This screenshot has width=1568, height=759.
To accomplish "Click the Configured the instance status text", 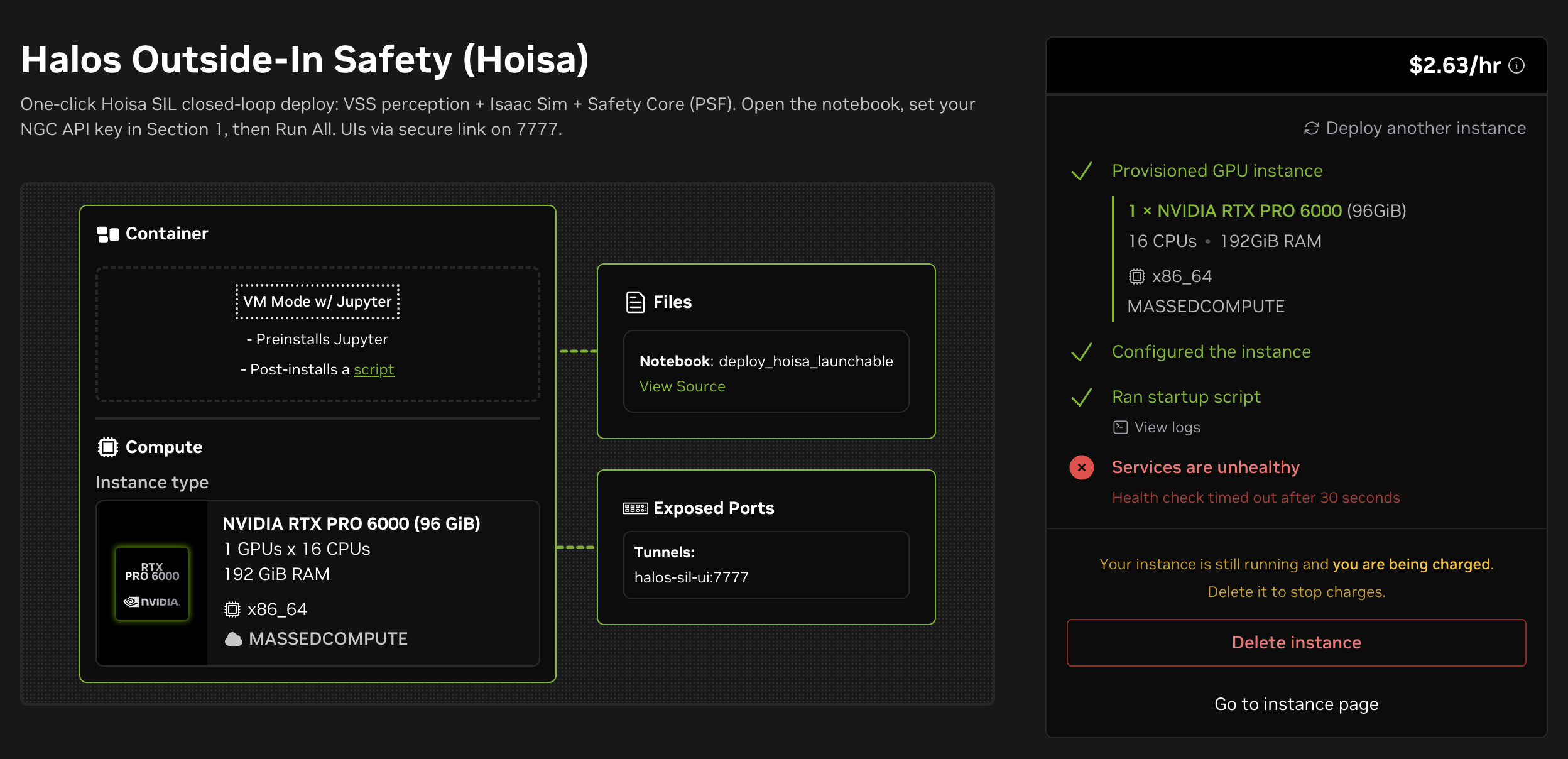I will [1212, 352].
